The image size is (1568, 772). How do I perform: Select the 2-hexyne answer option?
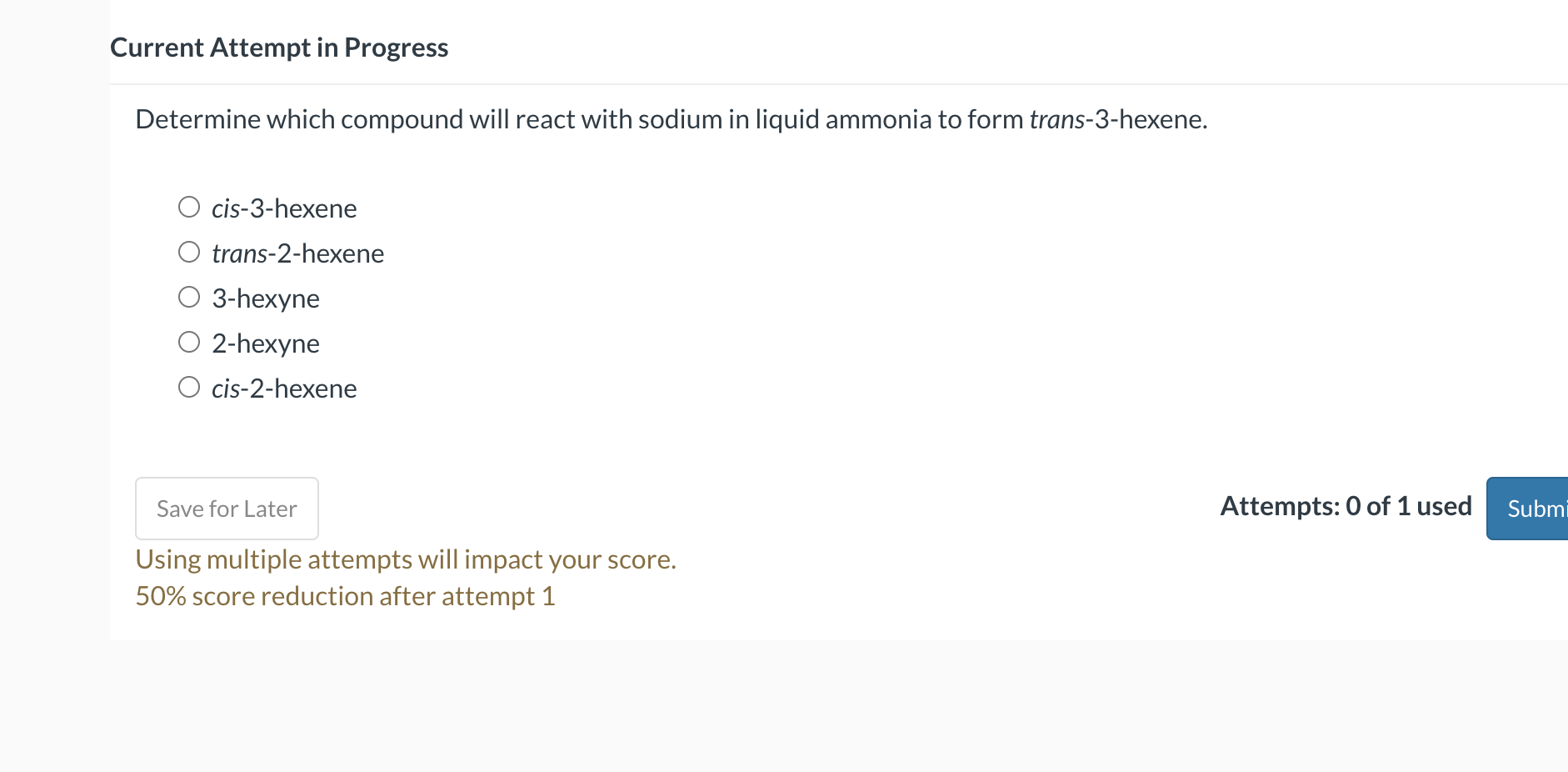coord(189,340)
